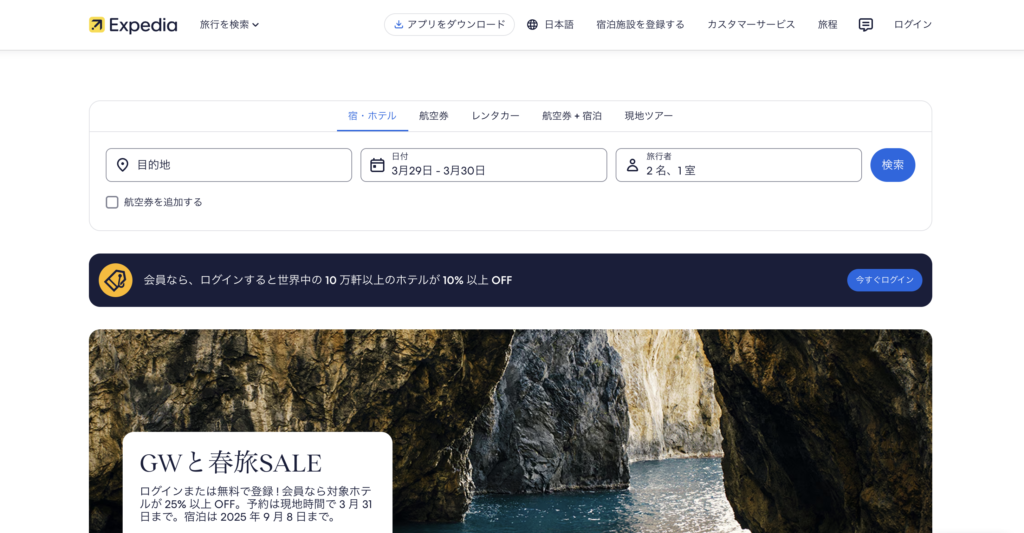Click the location pin icon in 目的地
Screen dimensions: 1024x533
coord(122,165)
